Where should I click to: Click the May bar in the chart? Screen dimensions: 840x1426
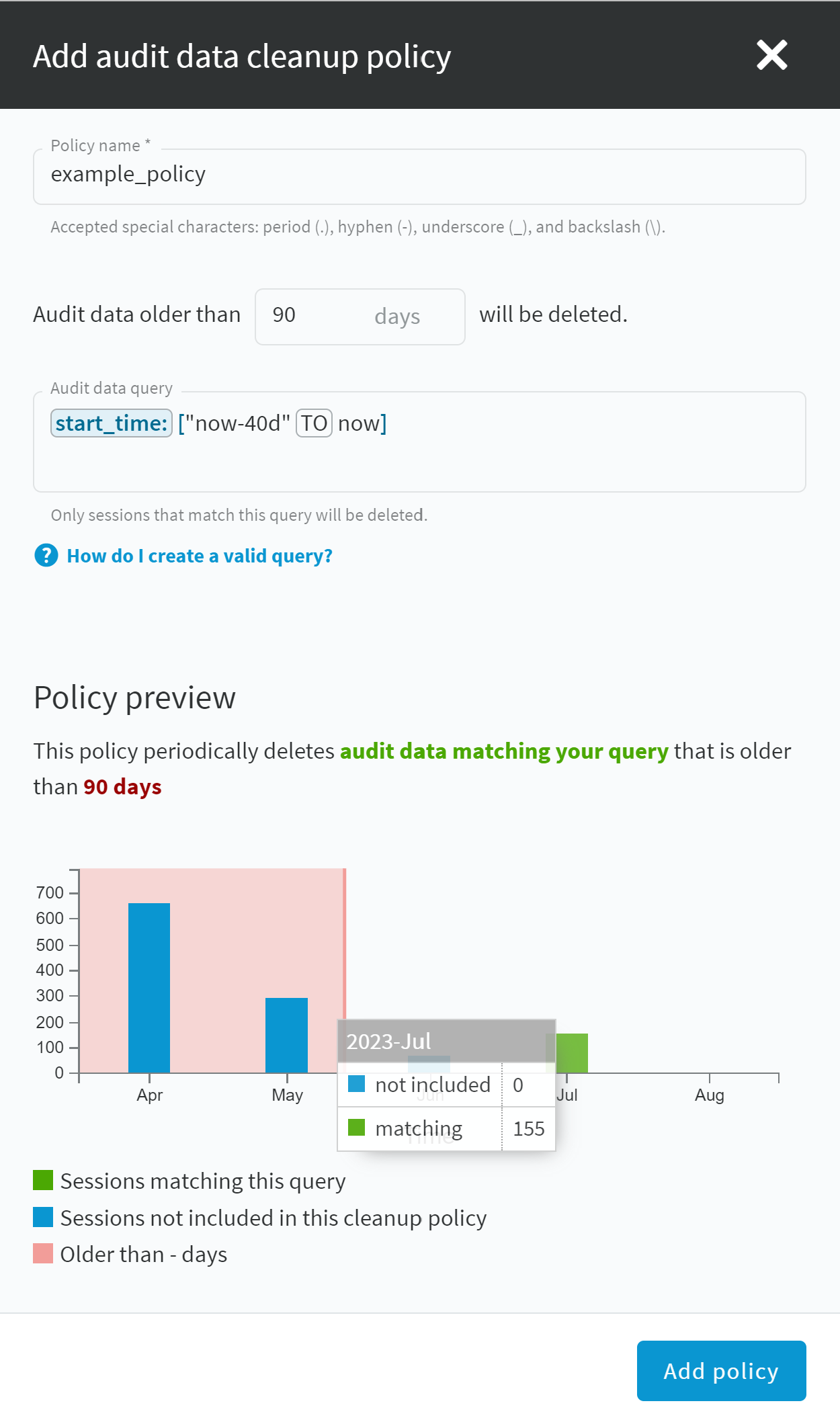[286, 1035]
